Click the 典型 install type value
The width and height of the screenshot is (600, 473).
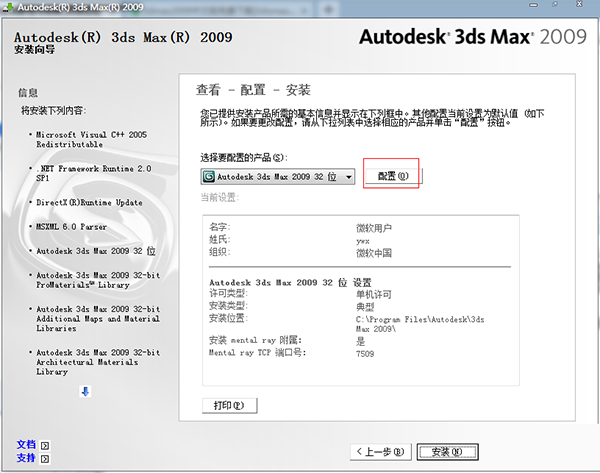365,307
